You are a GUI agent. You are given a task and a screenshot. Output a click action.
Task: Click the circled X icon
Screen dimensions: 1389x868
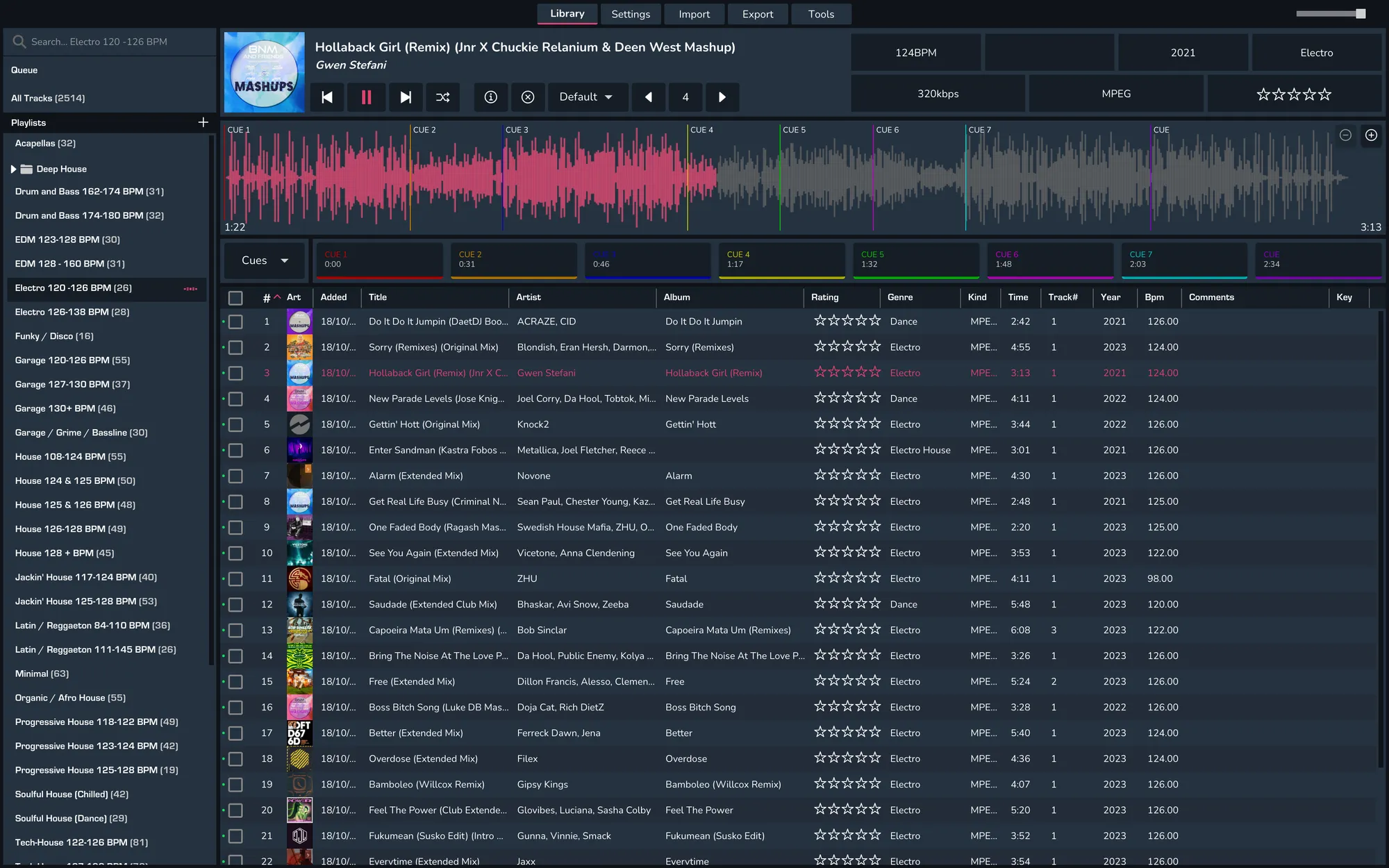528,97
